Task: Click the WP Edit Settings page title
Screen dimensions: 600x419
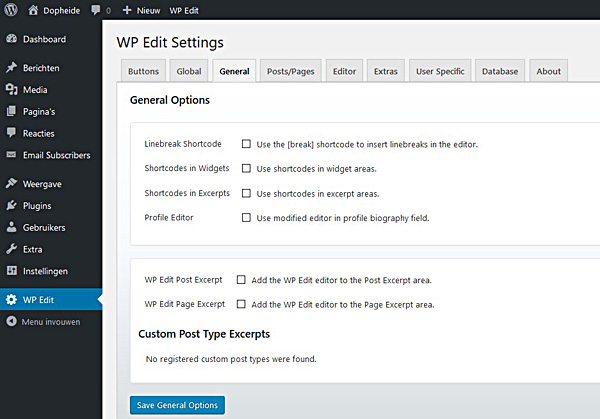Action: tap(170, 42)
